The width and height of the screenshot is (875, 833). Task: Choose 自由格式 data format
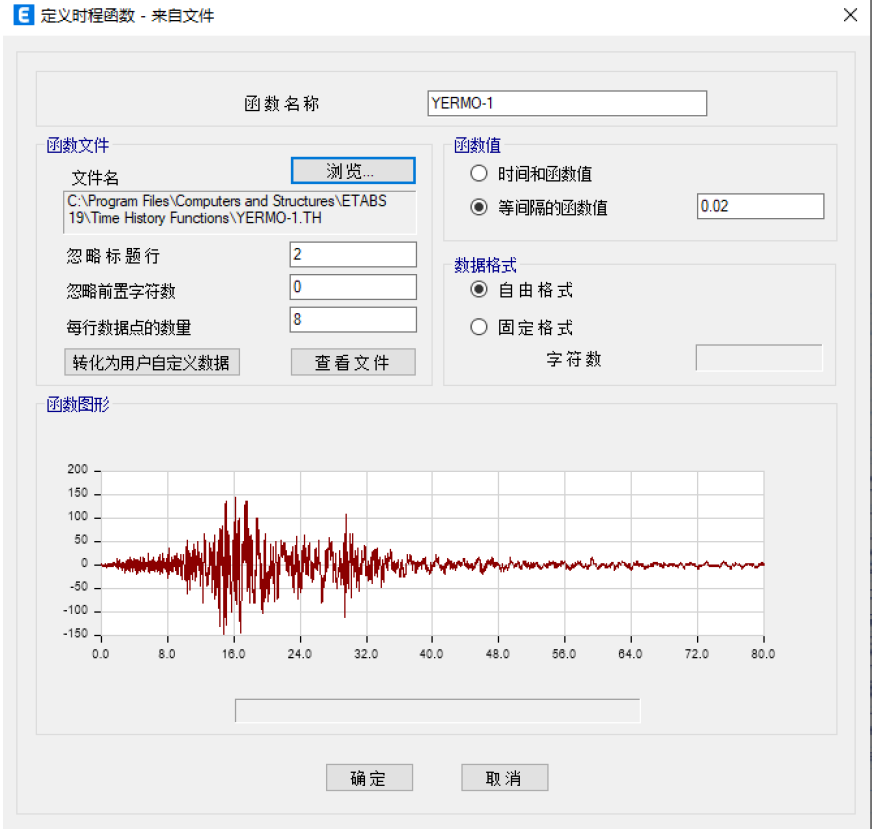(478, 290)
